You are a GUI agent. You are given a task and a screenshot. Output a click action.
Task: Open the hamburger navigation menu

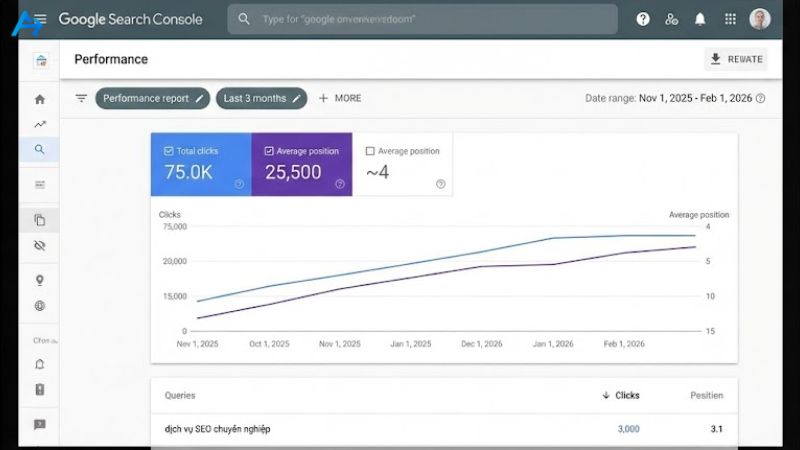point(40,19)
